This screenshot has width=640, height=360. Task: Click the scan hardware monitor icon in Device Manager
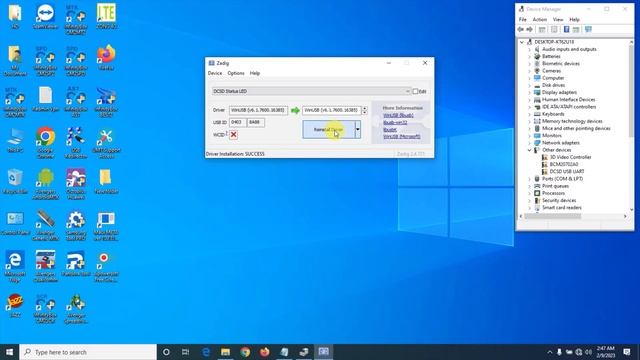(x=588, y=29)
